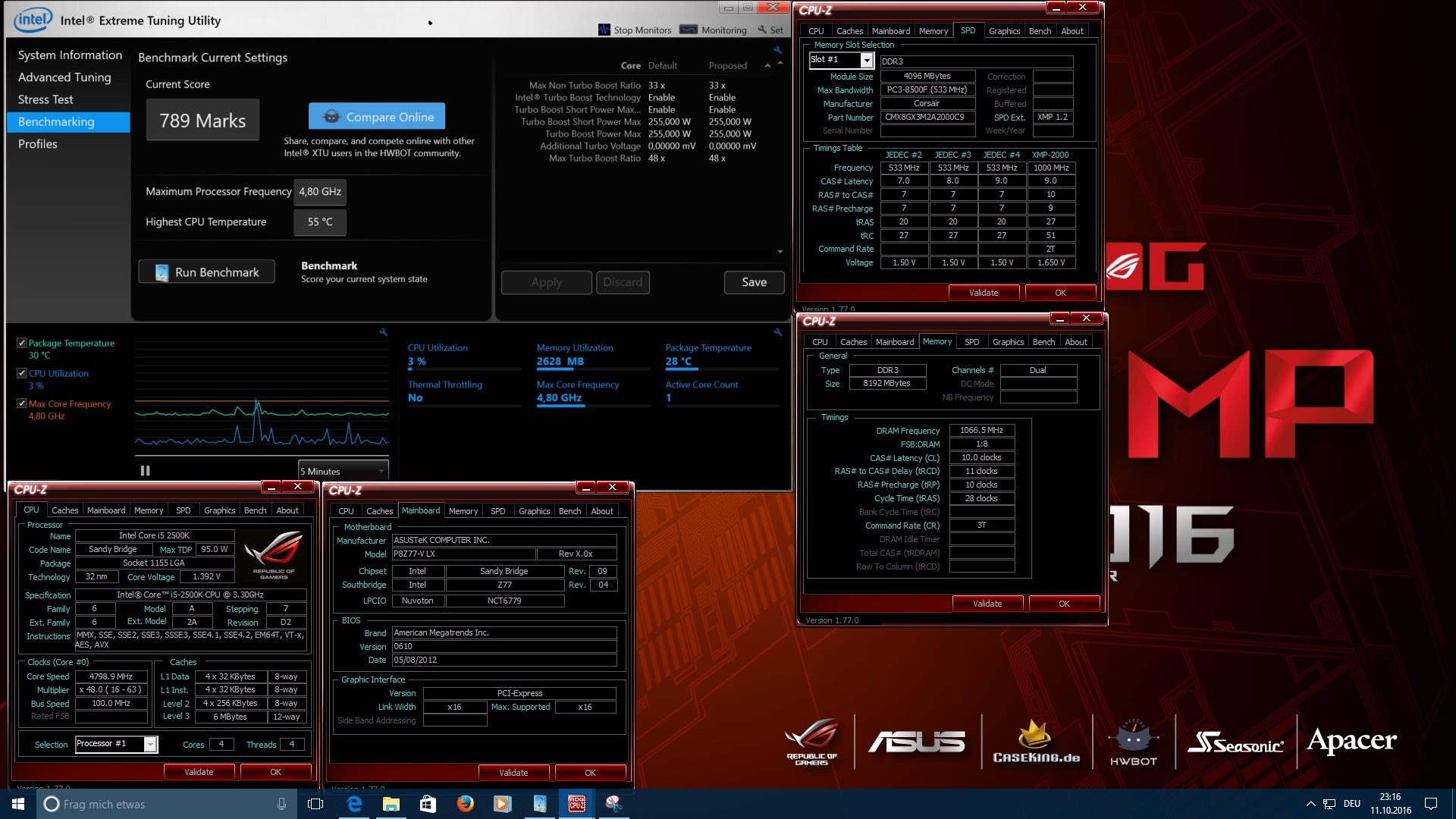Open the Snipping Tool taskbar icon
Image resolution: width=1456 pixels, height=819 pixels.
pos(613,804)
